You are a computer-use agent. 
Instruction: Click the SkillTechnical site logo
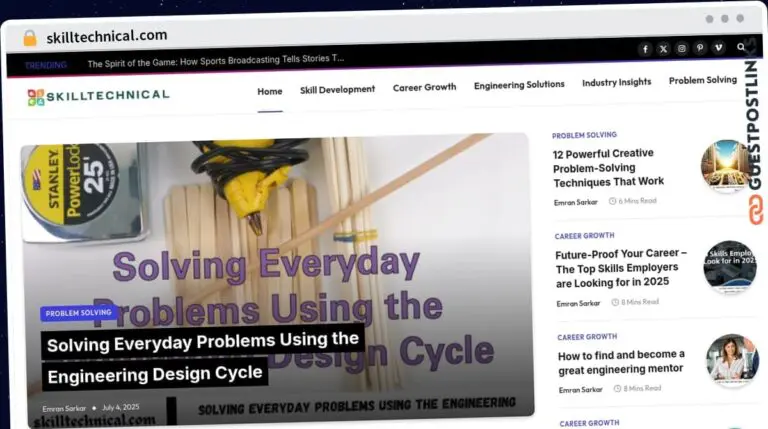click(x=98, y=95)
